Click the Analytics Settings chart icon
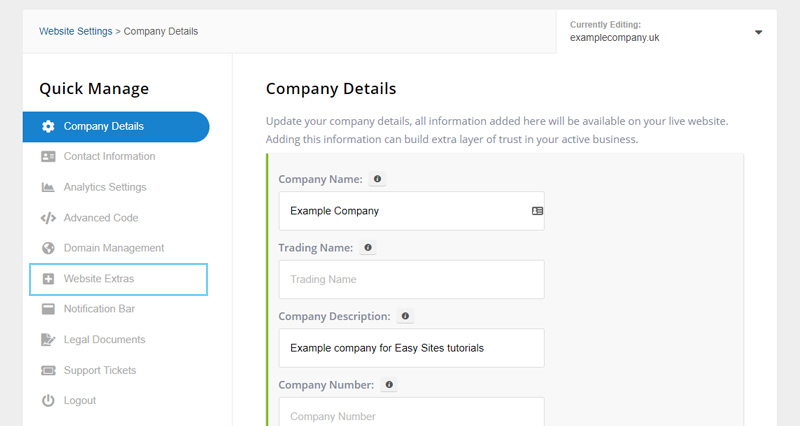Screen dimensions: 800x426 (48, 187)
